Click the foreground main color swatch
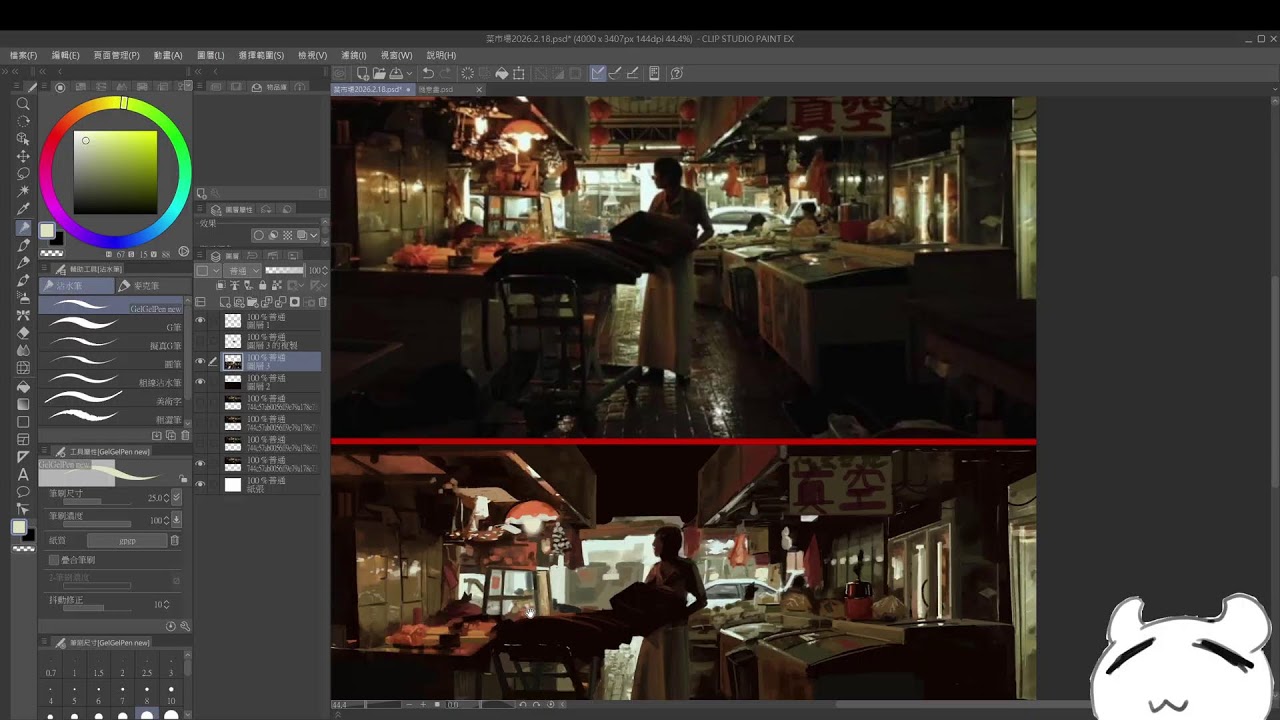This screenshot has height=720, width=1280. point(47,231)
